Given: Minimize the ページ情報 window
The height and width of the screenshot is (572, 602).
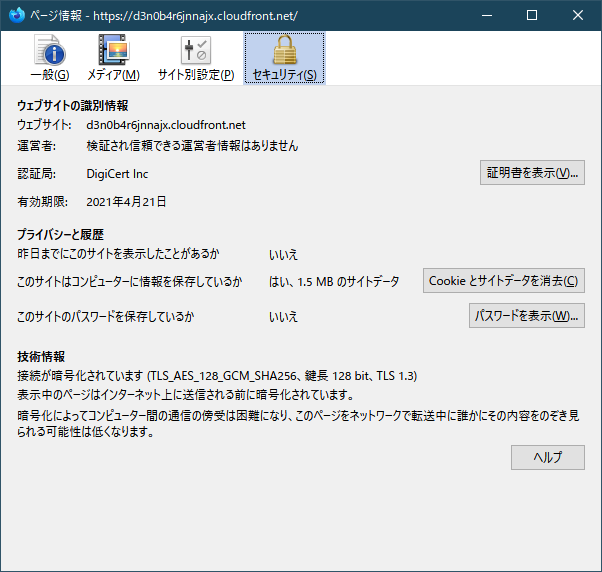Looking at the screenshot, I should (486, 15).
